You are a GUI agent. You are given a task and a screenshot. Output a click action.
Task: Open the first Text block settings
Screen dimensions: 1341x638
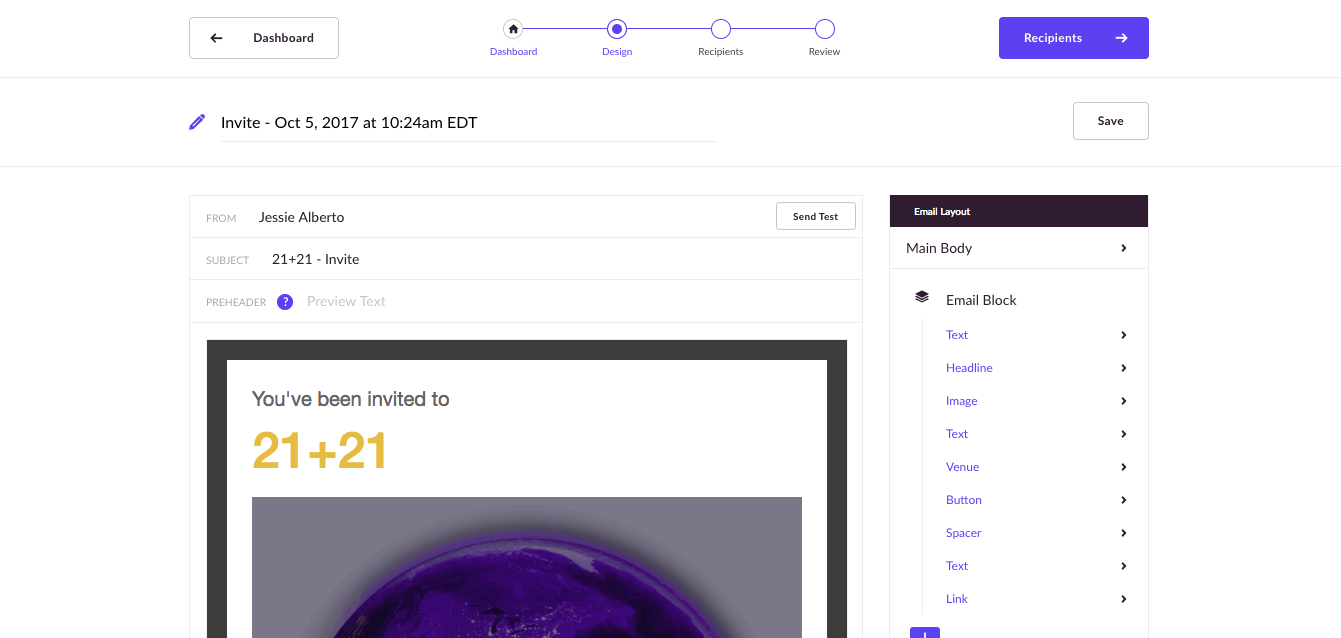click(1036, 335)
